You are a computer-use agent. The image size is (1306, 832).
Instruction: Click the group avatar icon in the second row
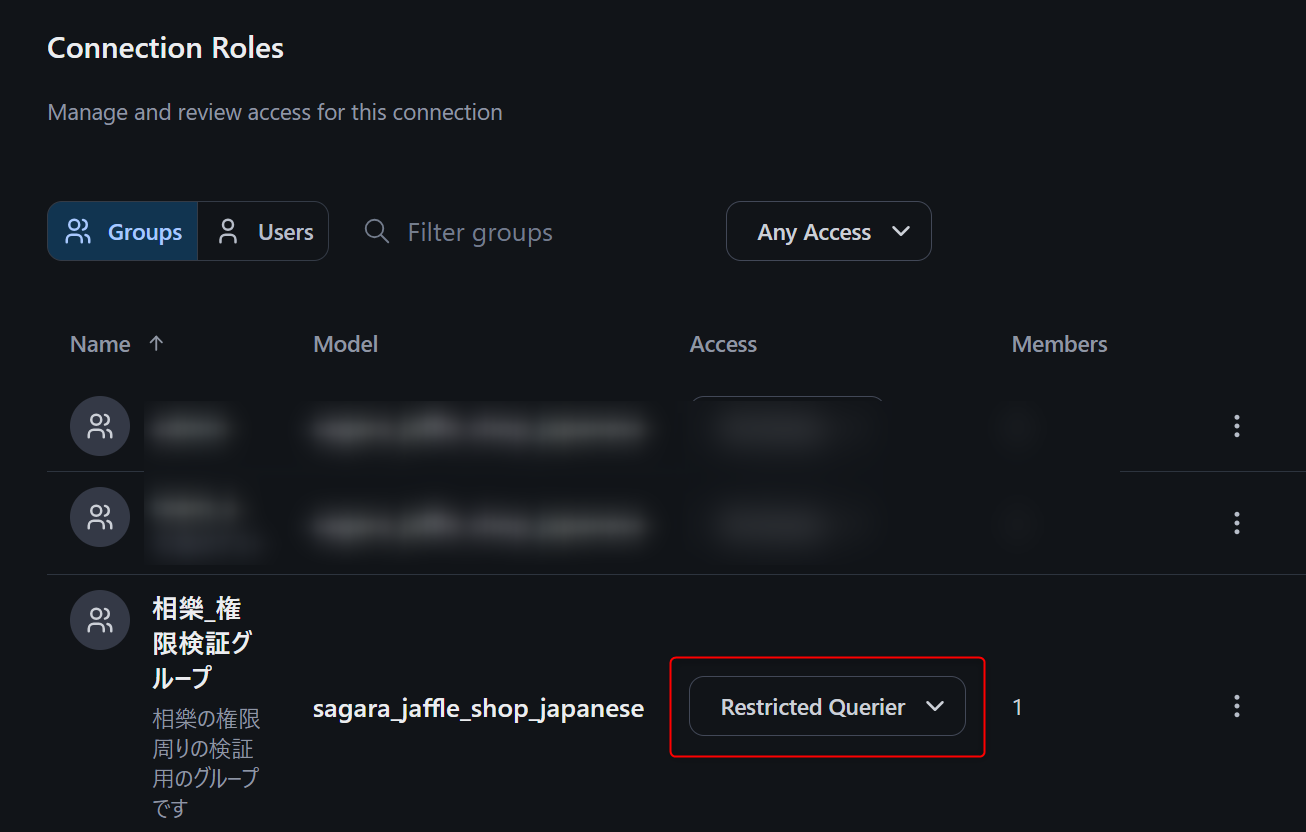(x=100, y=517)
